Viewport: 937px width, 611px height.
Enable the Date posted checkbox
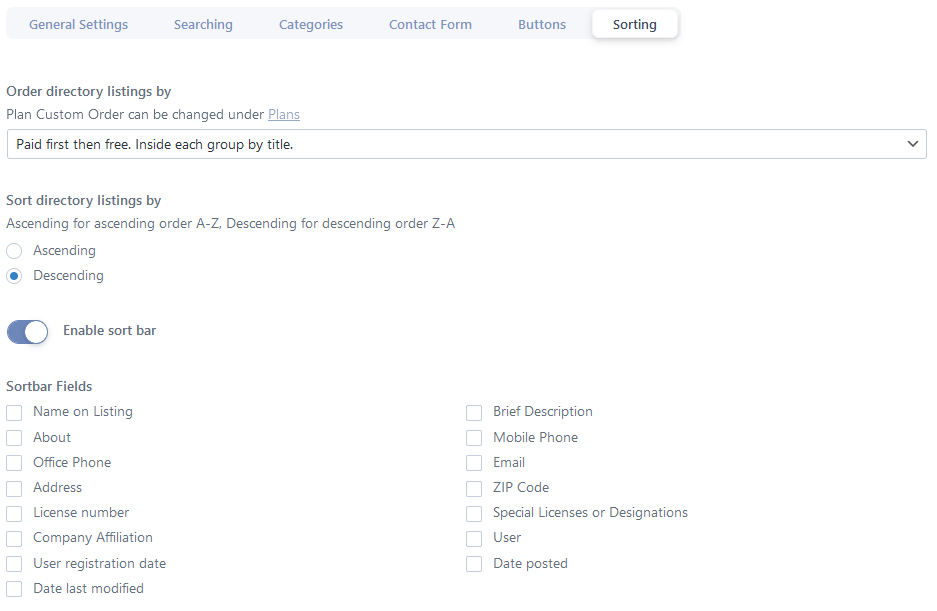click(474, 564)
